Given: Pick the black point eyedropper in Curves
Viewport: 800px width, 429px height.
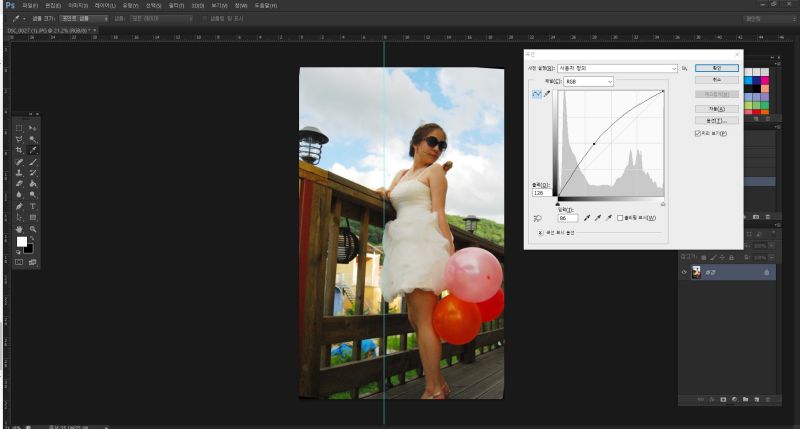Looking at the screenshot, I should 587,218.
